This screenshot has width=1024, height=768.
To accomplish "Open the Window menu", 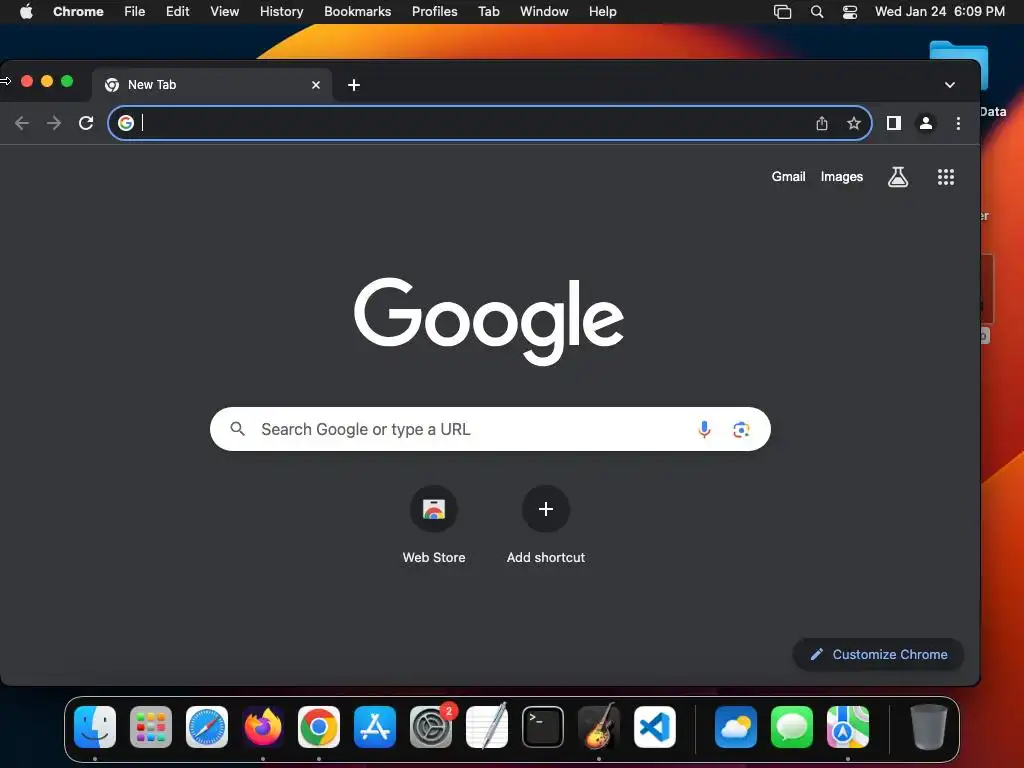I will pyautogui.click(x=544, y=11).
